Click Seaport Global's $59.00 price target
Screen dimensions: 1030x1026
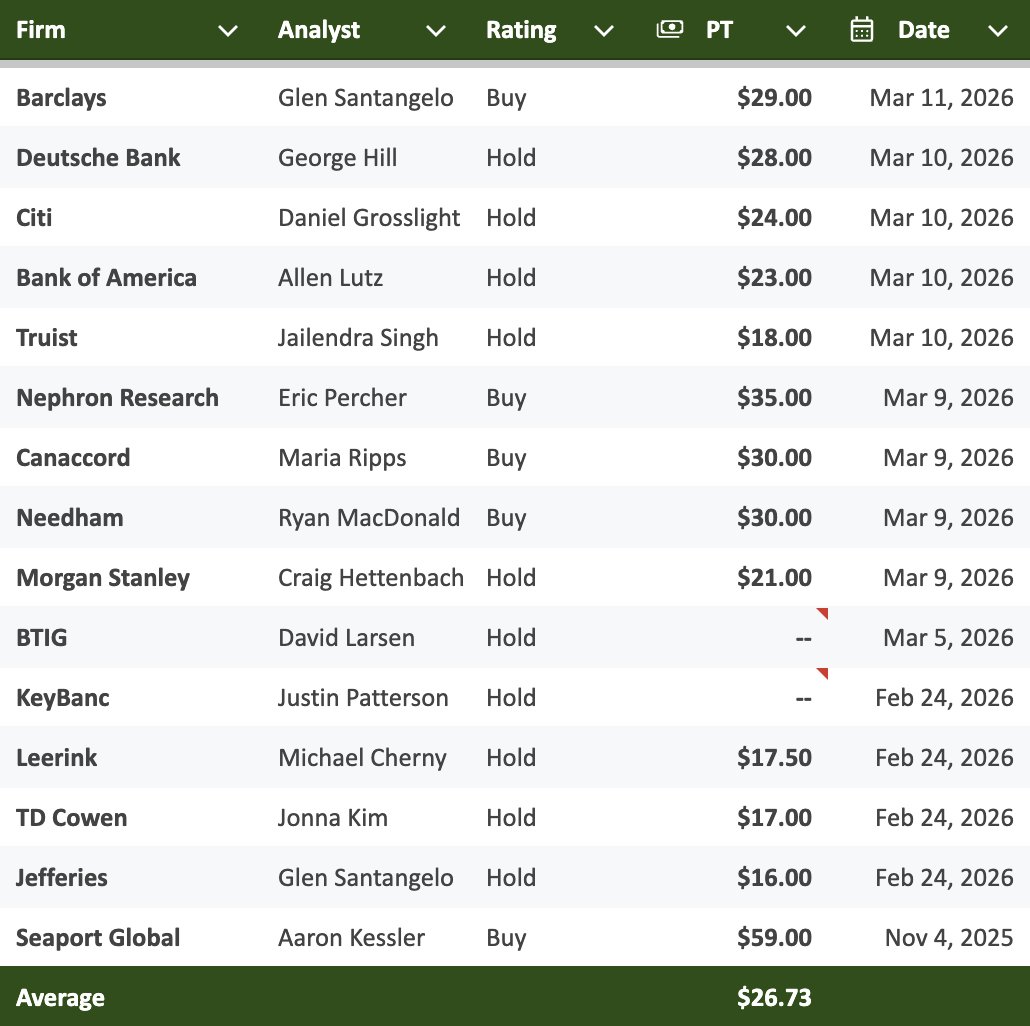774,938
